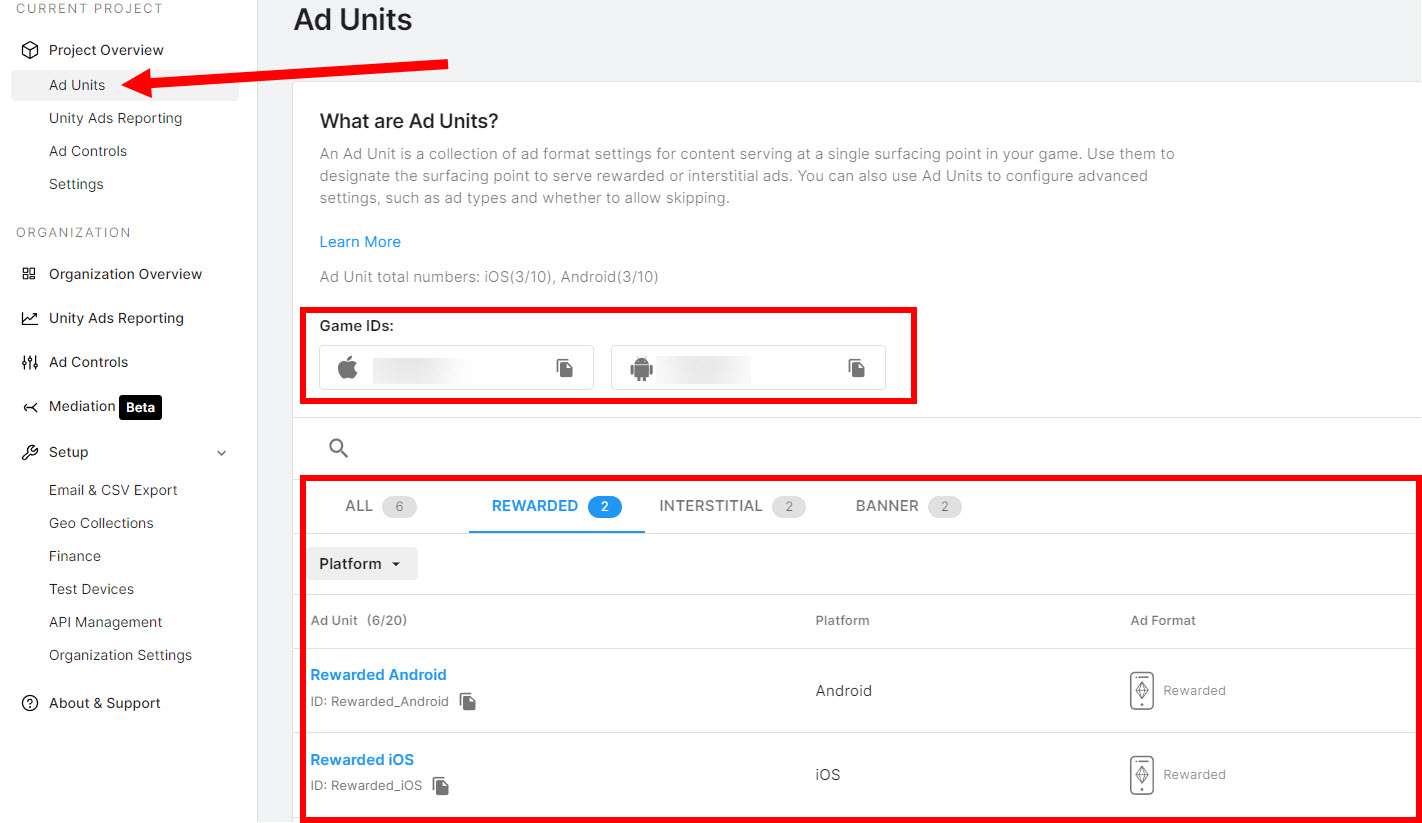Open Organization Settings
Image resolution: width=1422 pixels, height=823 pixels.
(120, 655)
